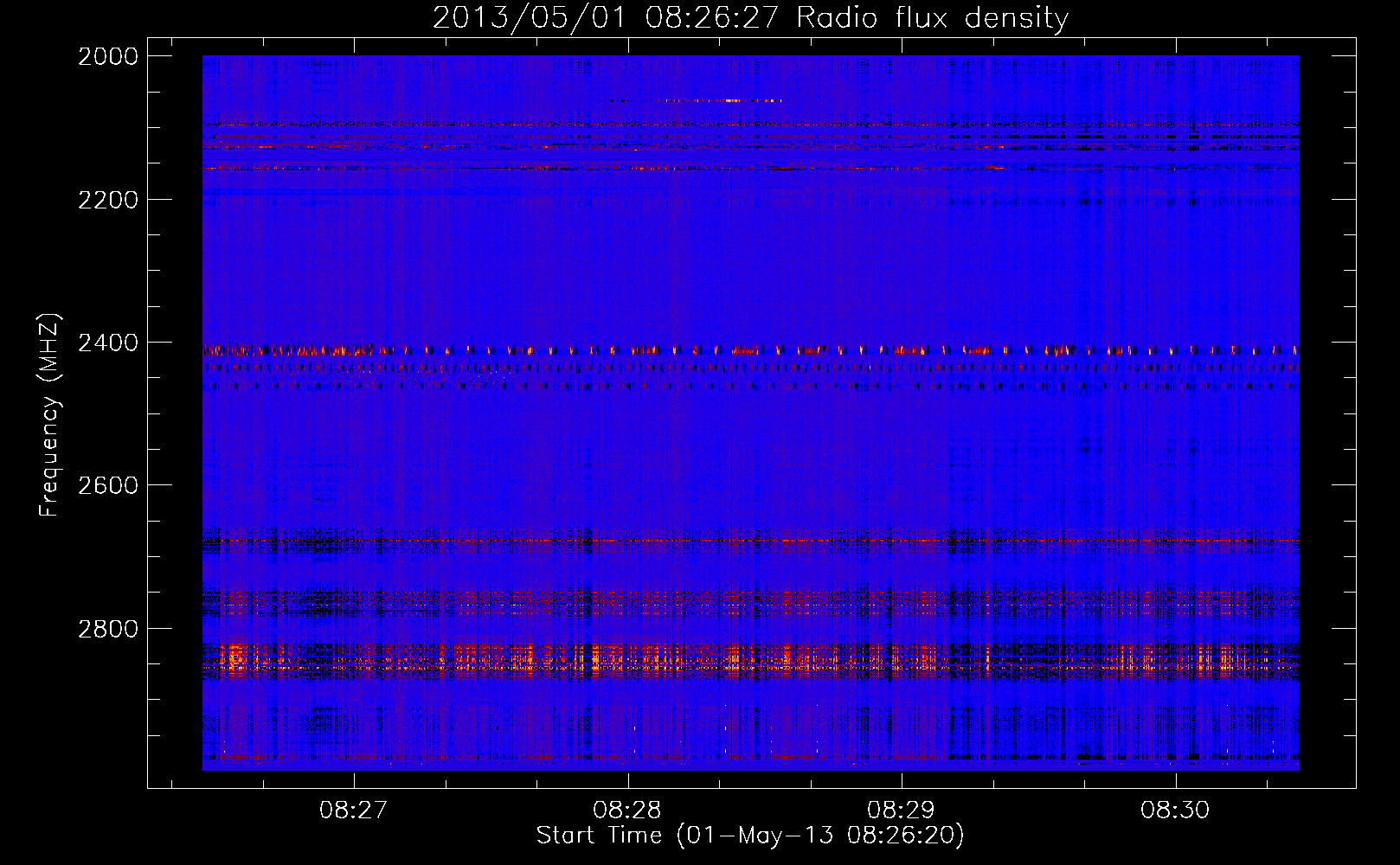Click the 08:27 time tick label
Viewport: 1400px width, 865px height.
coord(353,811)
